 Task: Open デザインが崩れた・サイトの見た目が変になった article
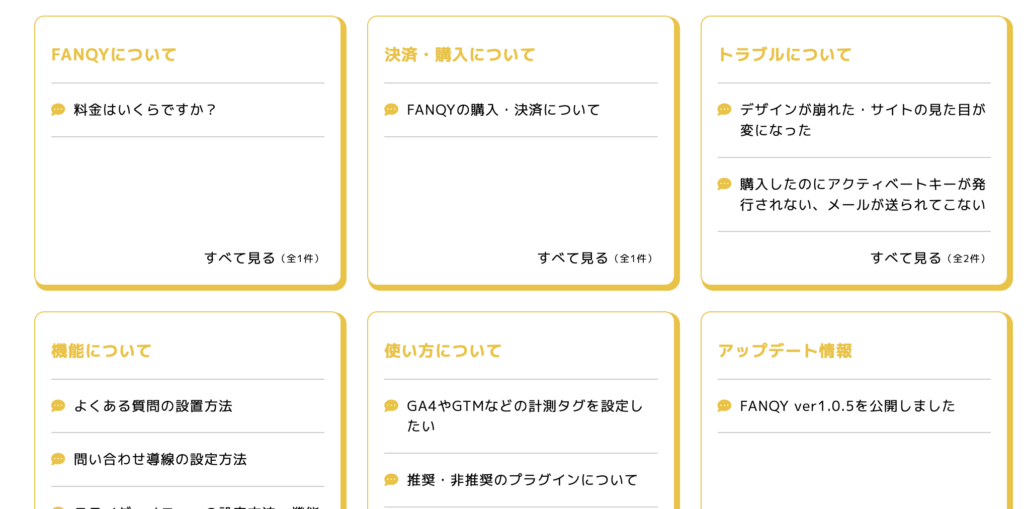(862, 120)
